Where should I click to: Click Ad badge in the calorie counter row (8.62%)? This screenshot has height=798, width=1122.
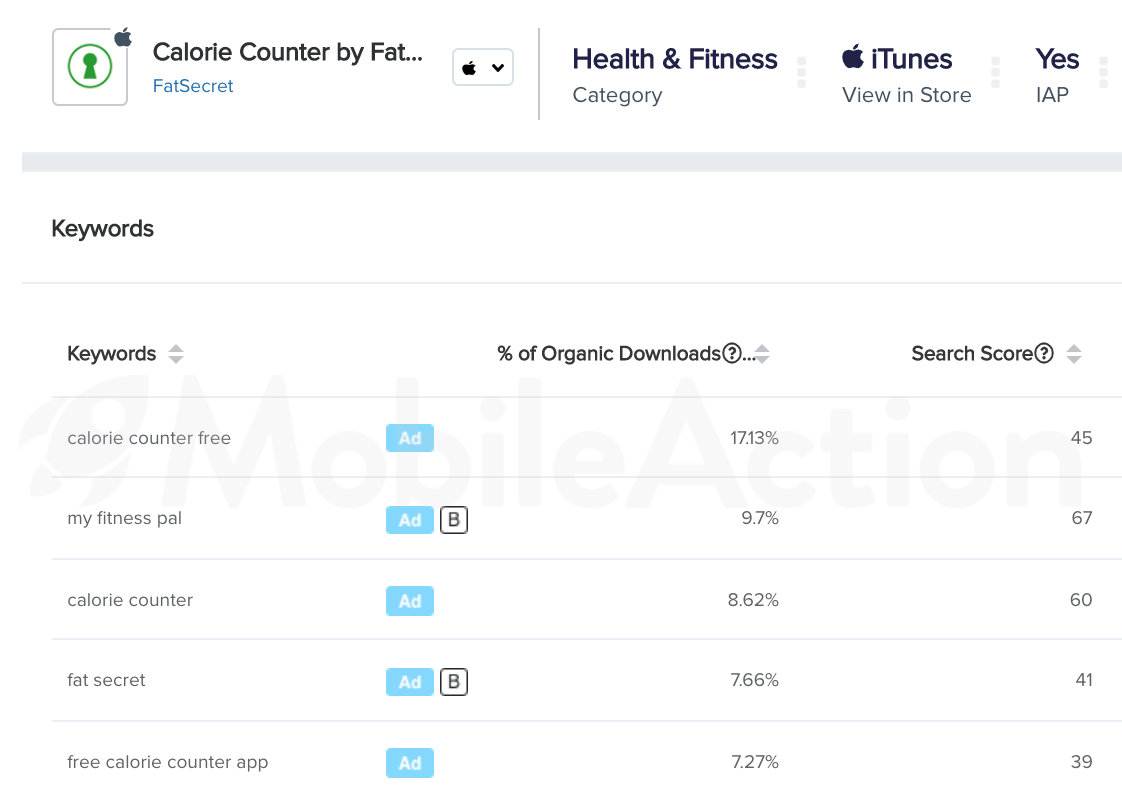[x=410, y=601]
